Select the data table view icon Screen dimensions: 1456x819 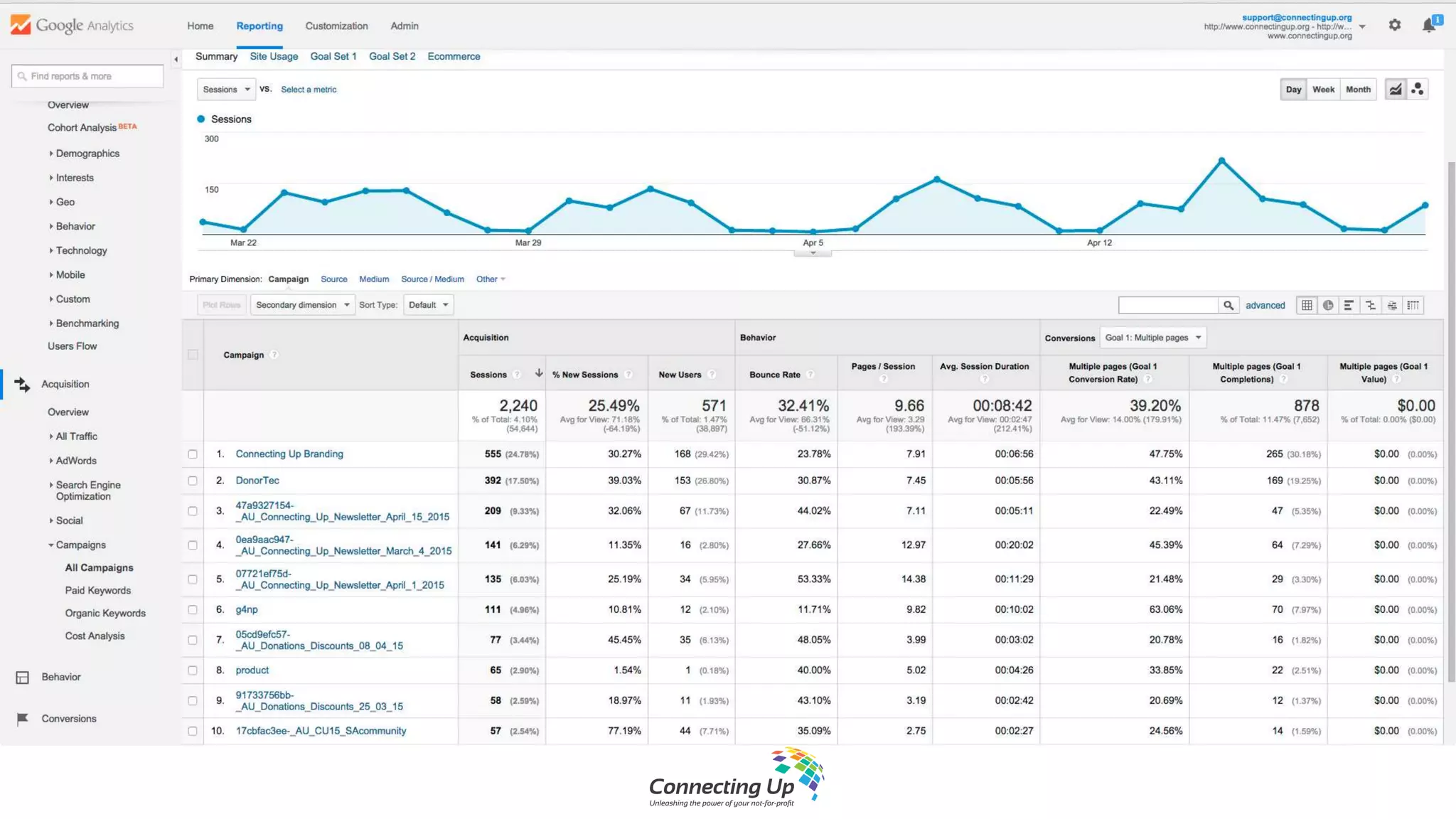[x=1307, y=305]
